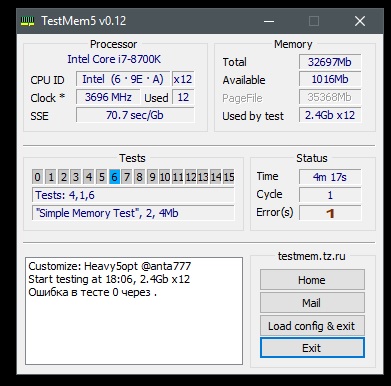Click the 'Tests: 4,1,6' field

click(133, 195)
